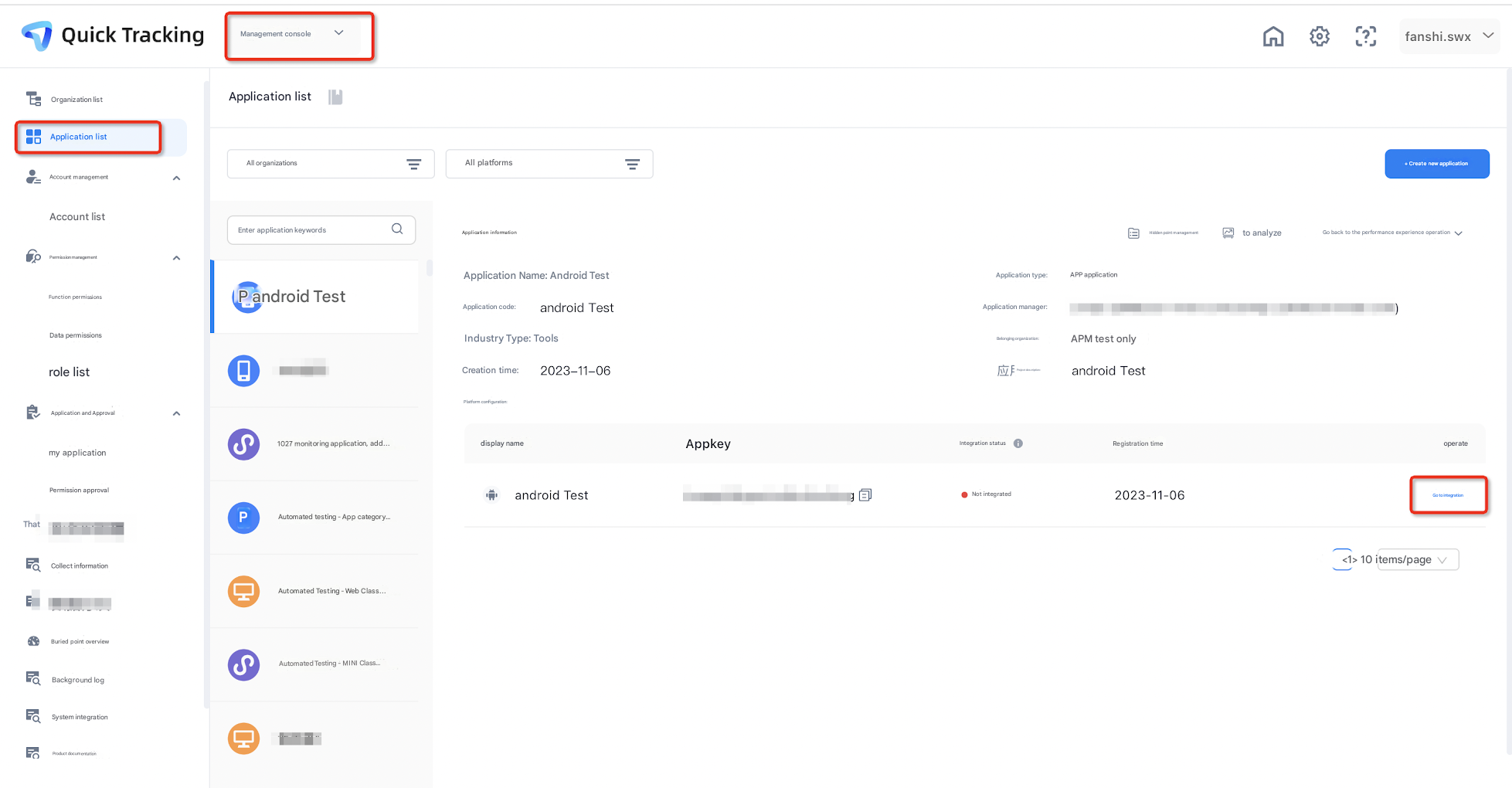The height and width of the screenshot is (788, 1512).
Task: Click the Android platform icon in table row
Action: pyautogui.click(x=491, y=495)
